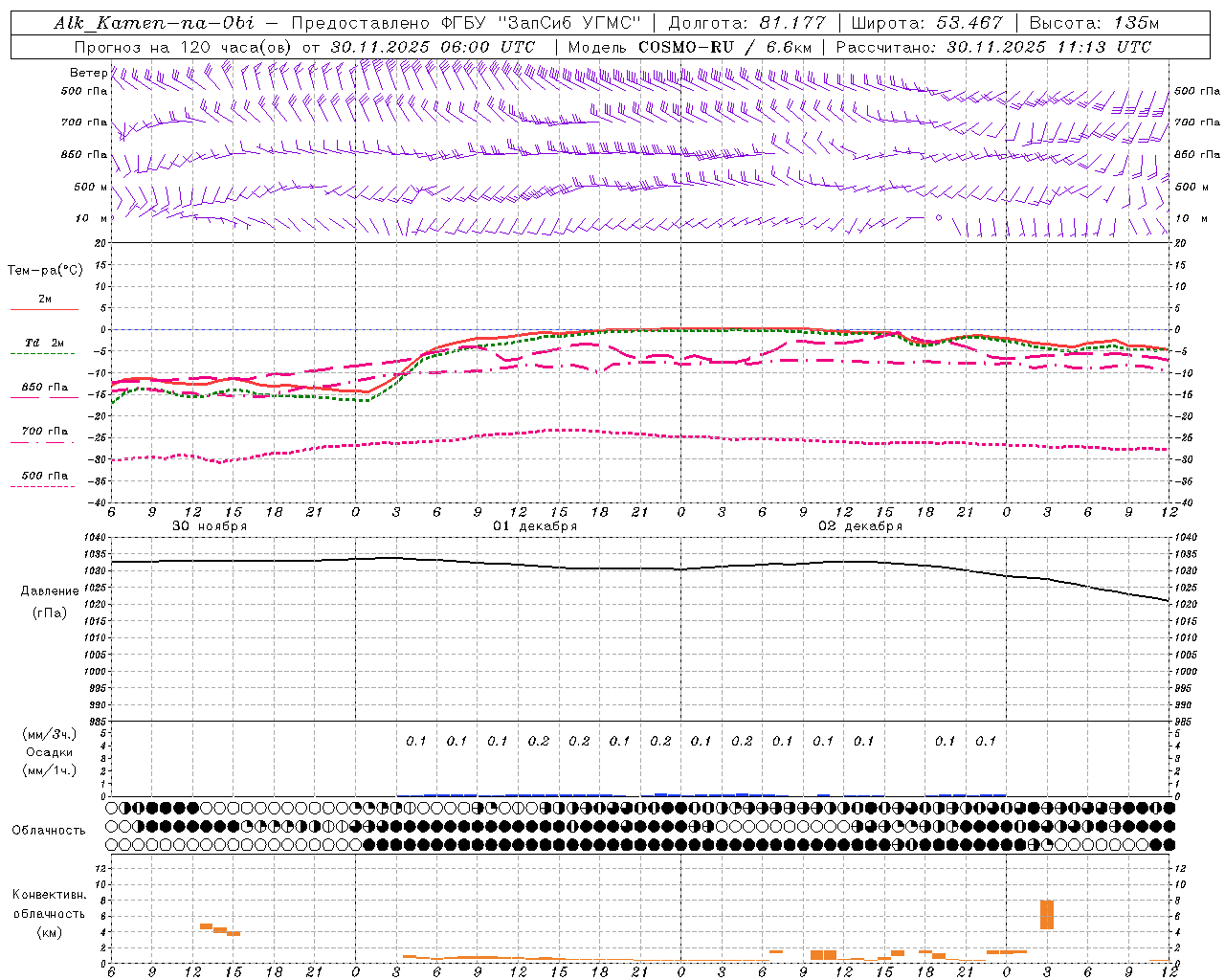This screenshot has height=980, width=1225.
Task: Click the 500 м wind level label on left
Action: pos(91,187)
